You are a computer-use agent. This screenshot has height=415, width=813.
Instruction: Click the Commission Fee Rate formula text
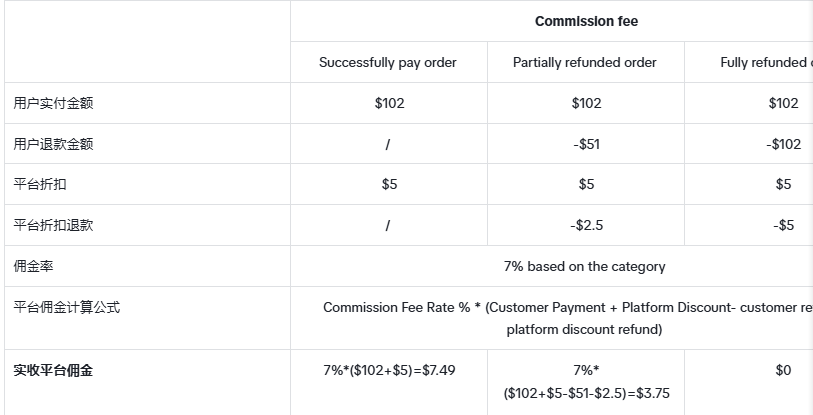click(x=568, y=318)
